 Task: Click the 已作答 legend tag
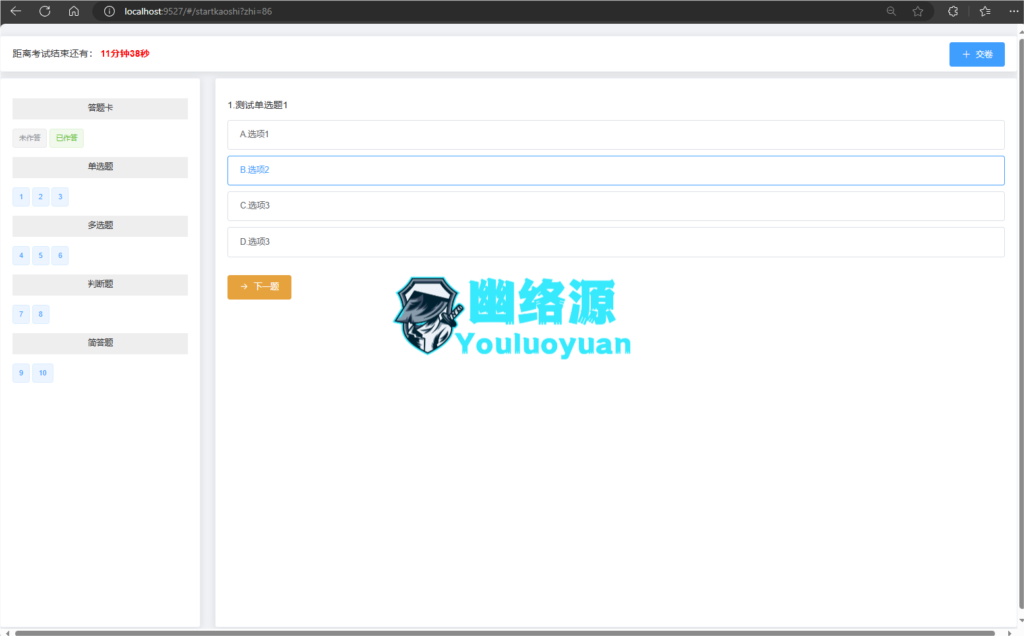pyautogui.click(x=67, y=138)
